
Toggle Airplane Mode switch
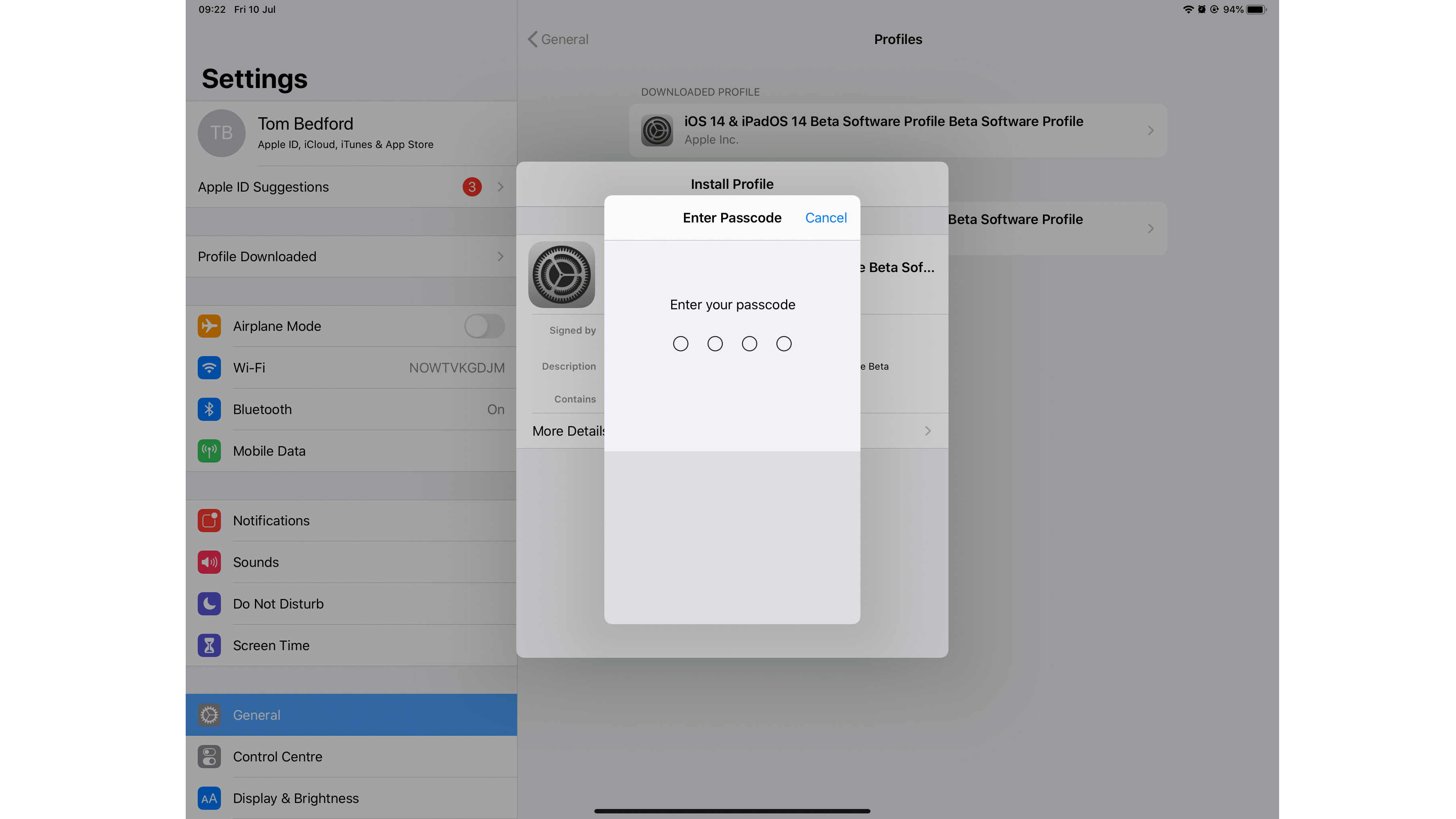[484, 326]
